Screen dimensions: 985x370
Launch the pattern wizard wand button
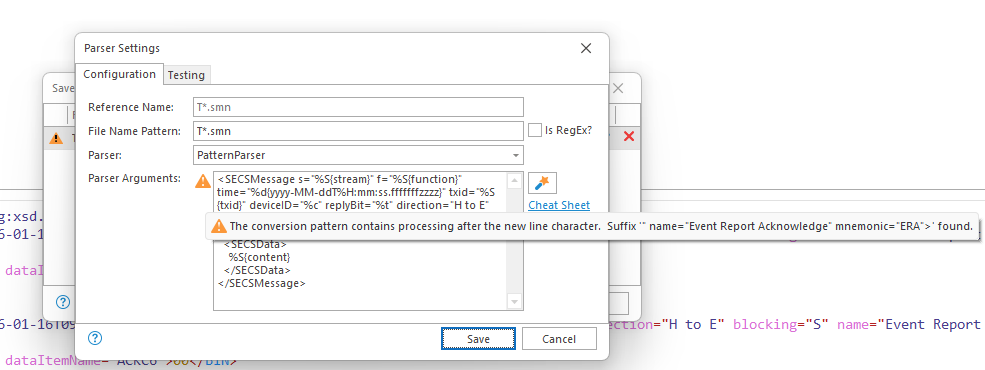542,183
